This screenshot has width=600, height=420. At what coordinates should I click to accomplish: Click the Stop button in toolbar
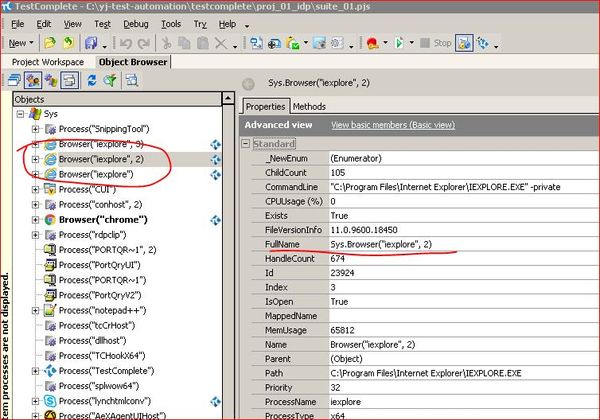click(436, 43)
